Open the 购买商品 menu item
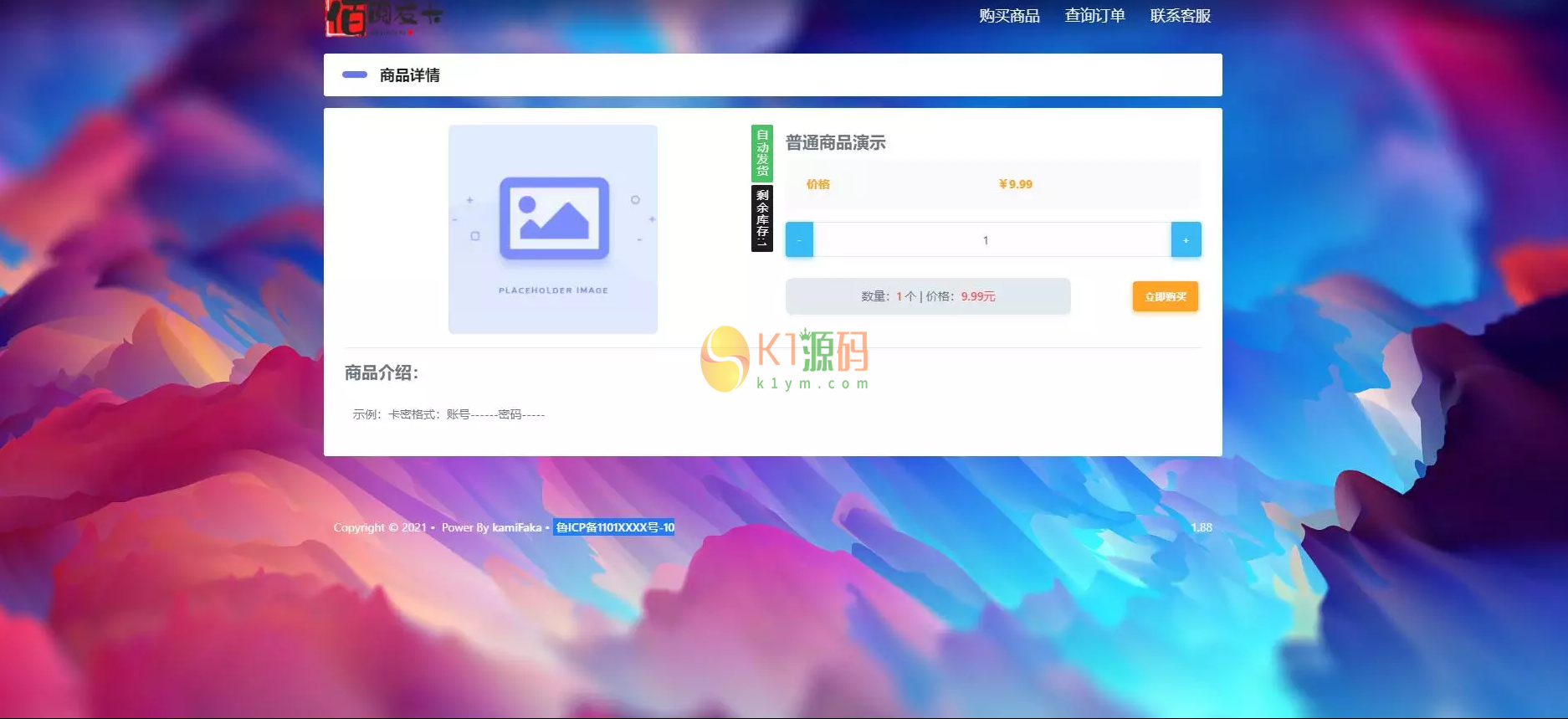 tap(1009, 16)
